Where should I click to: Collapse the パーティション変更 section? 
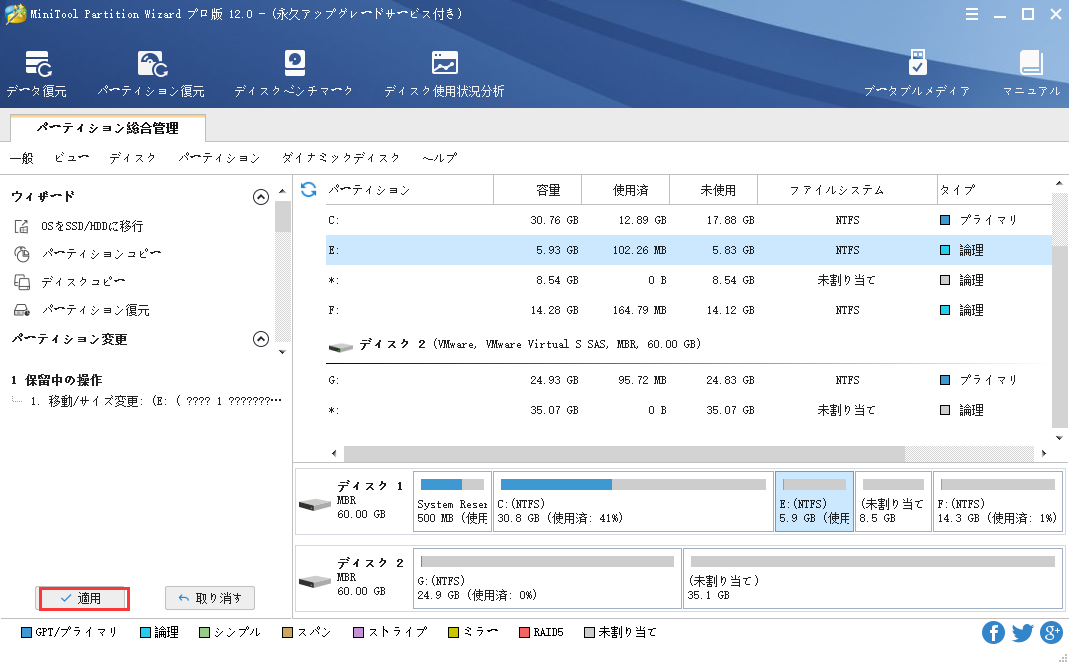261,339
